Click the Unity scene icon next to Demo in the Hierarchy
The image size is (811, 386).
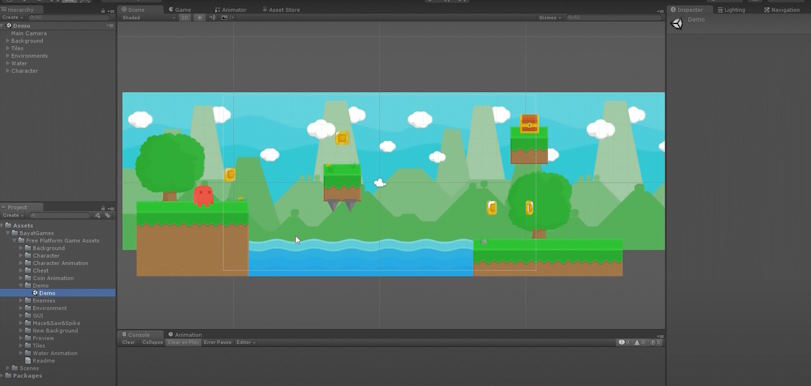[x=9, y=25]
